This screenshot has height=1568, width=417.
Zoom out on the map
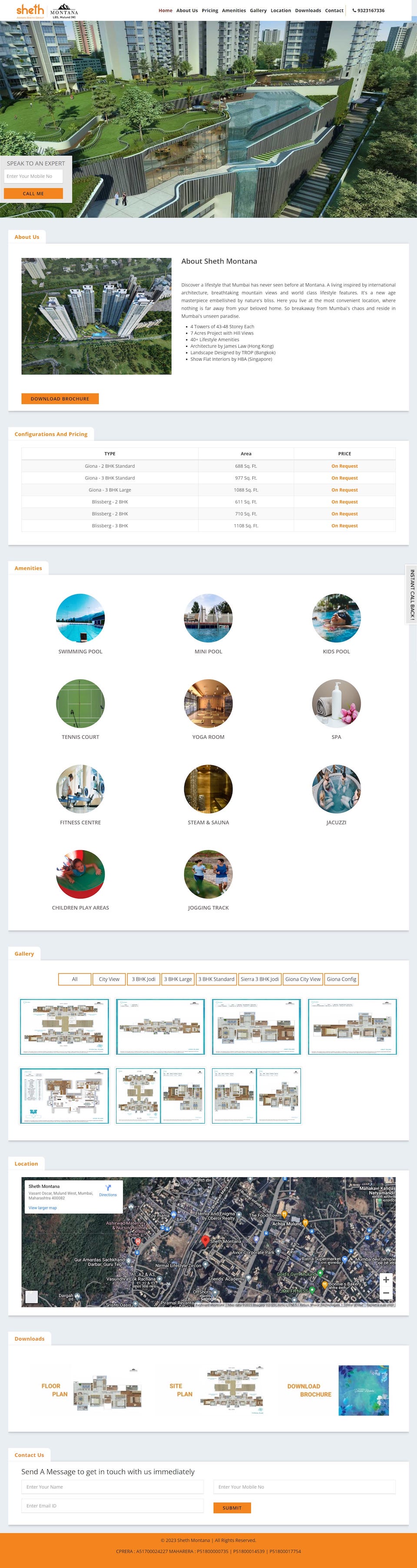385,1293
